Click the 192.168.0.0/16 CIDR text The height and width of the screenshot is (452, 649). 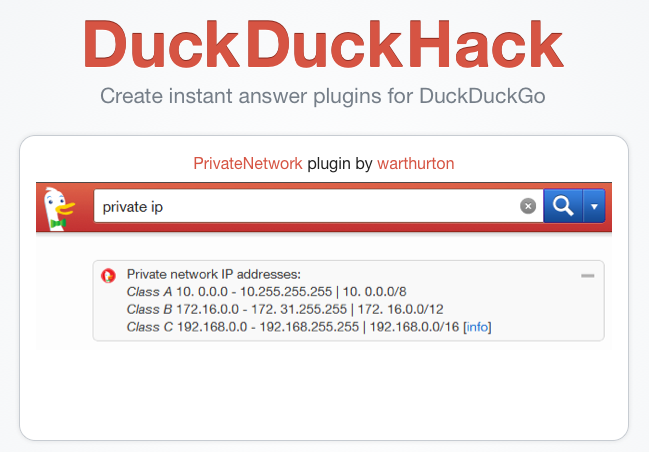tap(414, 327)
